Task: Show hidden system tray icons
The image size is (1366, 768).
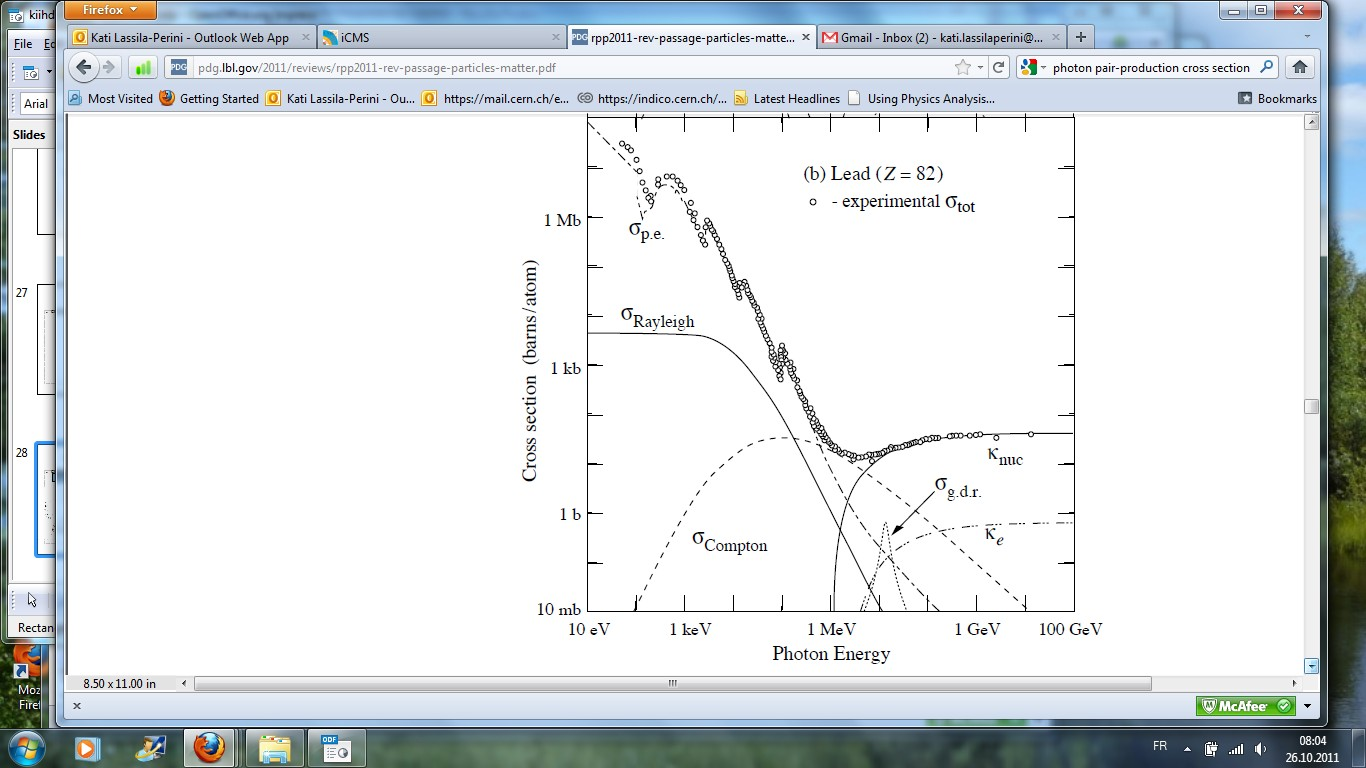Action: [x=1187, y=747]
